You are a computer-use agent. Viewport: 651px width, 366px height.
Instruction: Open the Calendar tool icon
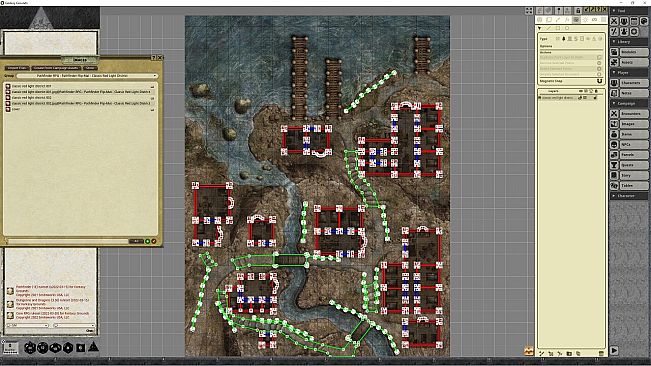click(634, 21)
